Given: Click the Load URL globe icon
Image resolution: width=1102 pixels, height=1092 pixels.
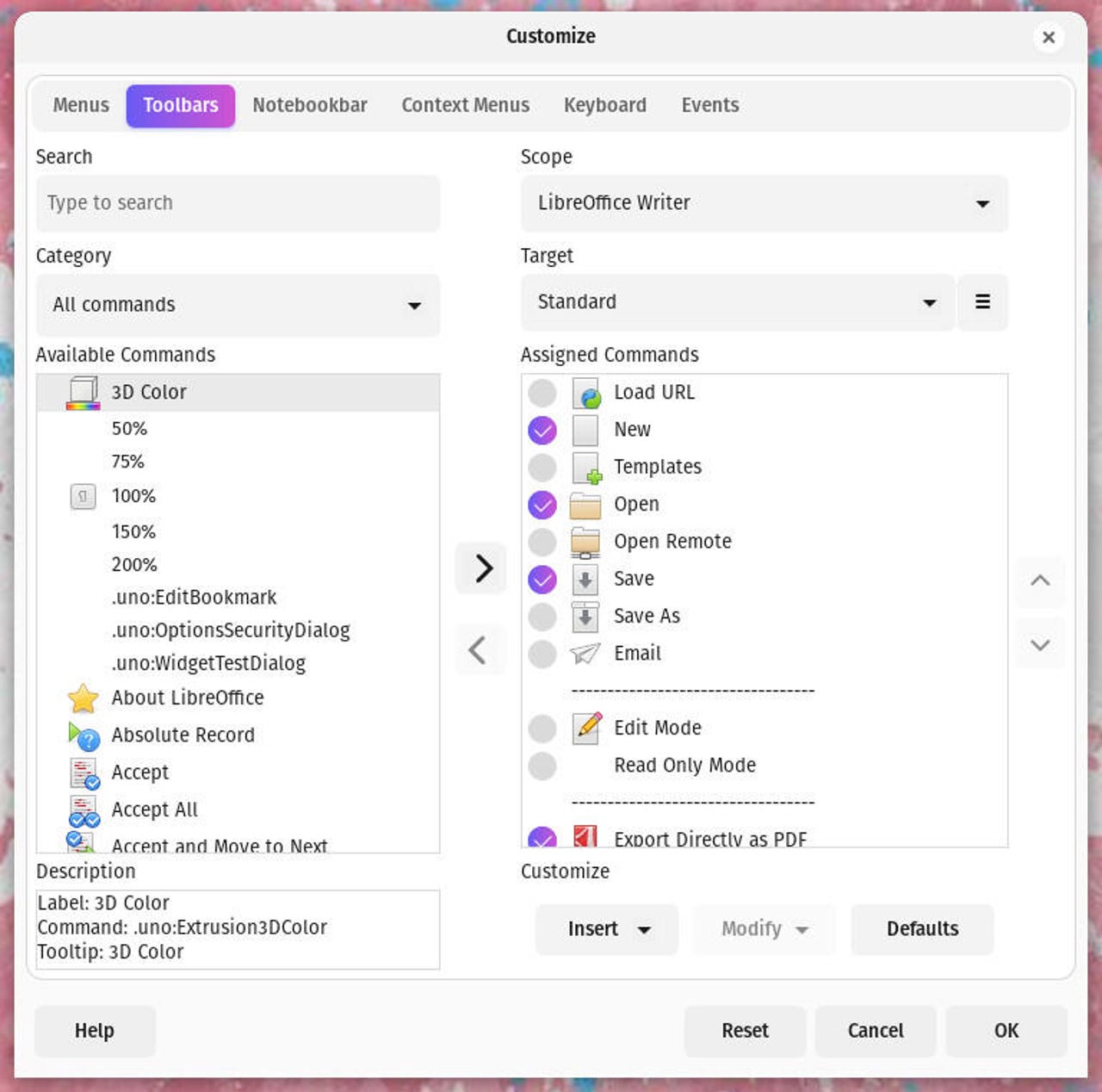Looking at the screenshot, I should 585,393.
